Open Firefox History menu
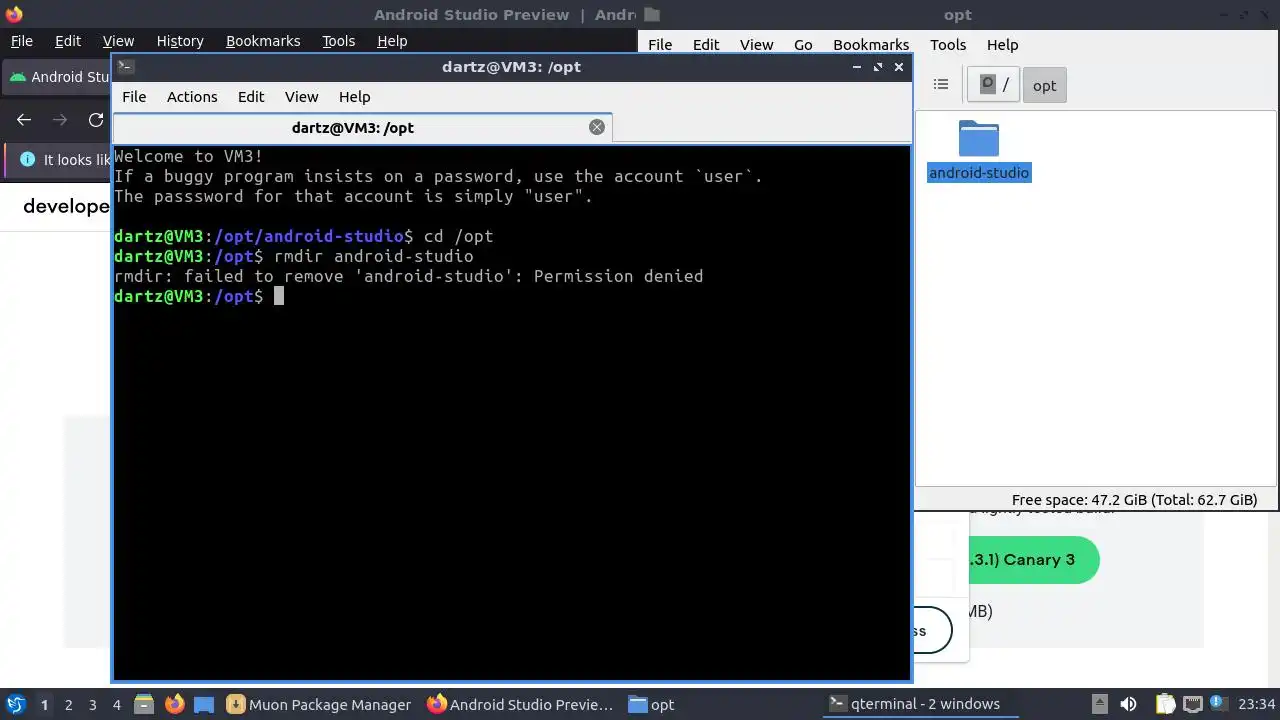Screen dimensions: 1280x720 point(180,41)
